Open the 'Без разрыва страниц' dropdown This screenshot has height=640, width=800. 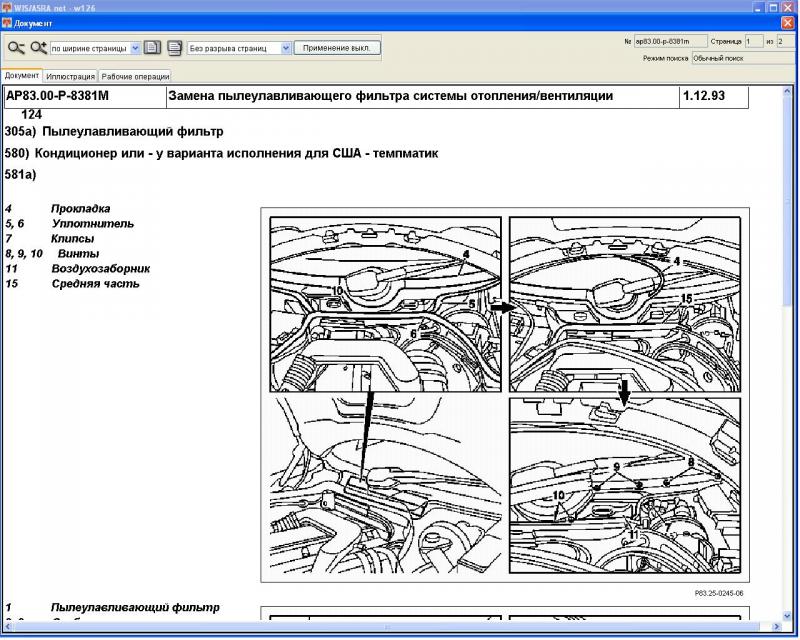coord(286,48)
